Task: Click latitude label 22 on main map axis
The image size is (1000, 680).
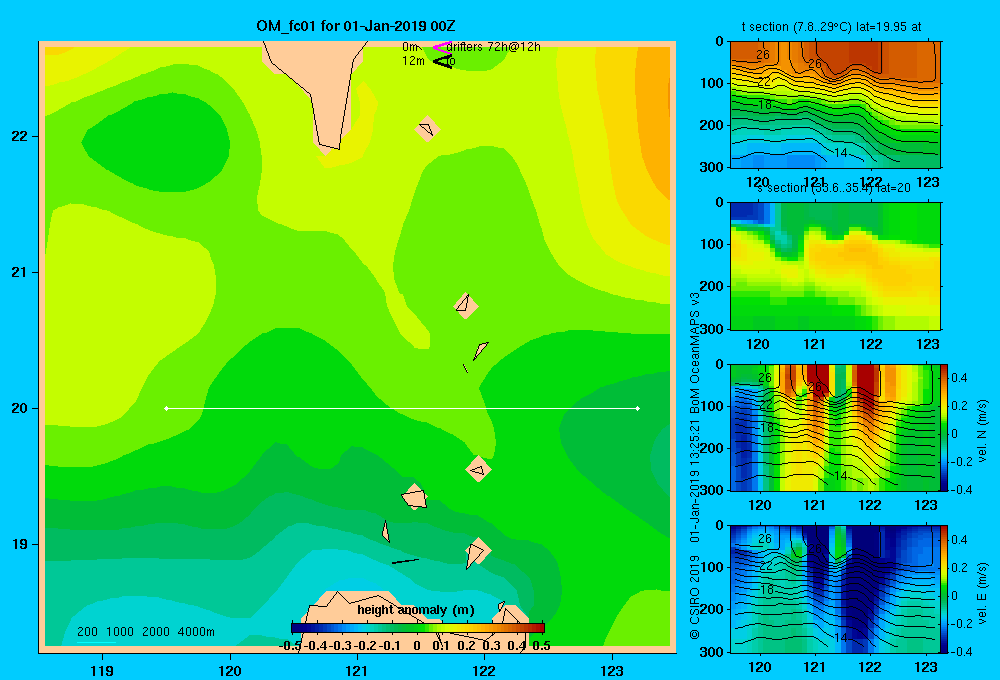Action: [x=19, y=136]
